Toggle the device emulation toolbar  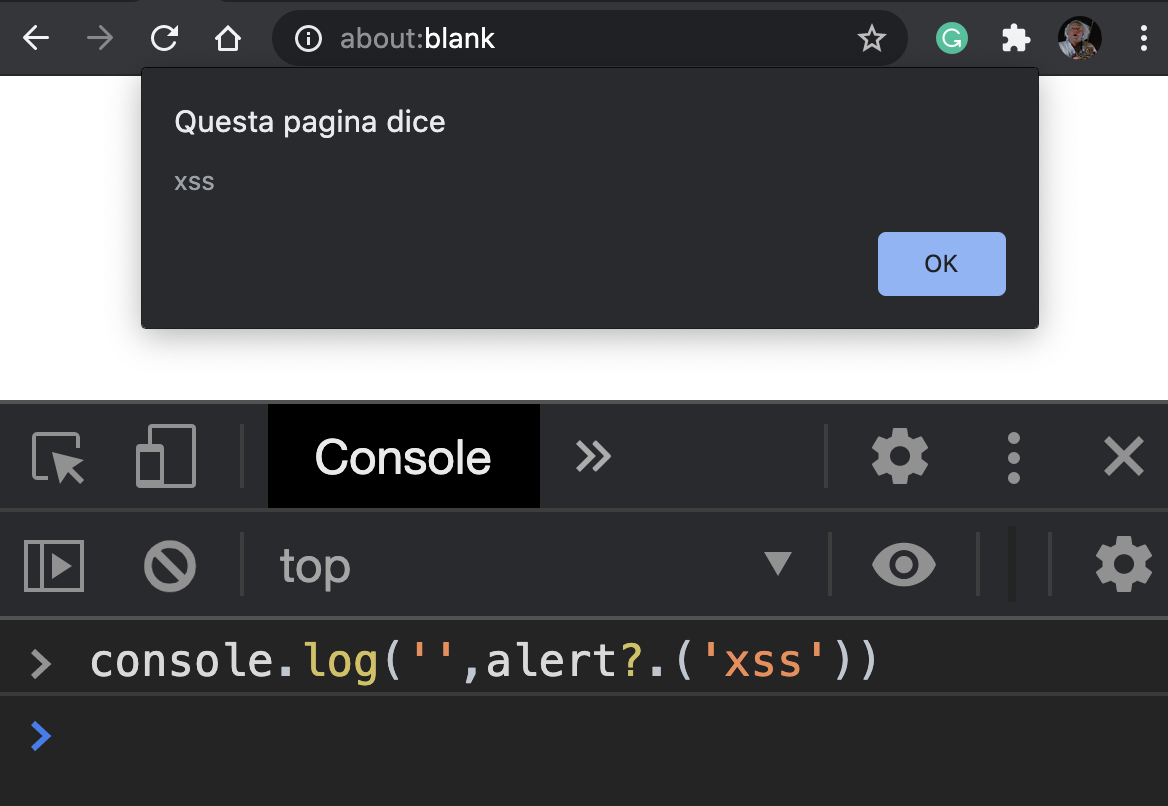point(166,456)
